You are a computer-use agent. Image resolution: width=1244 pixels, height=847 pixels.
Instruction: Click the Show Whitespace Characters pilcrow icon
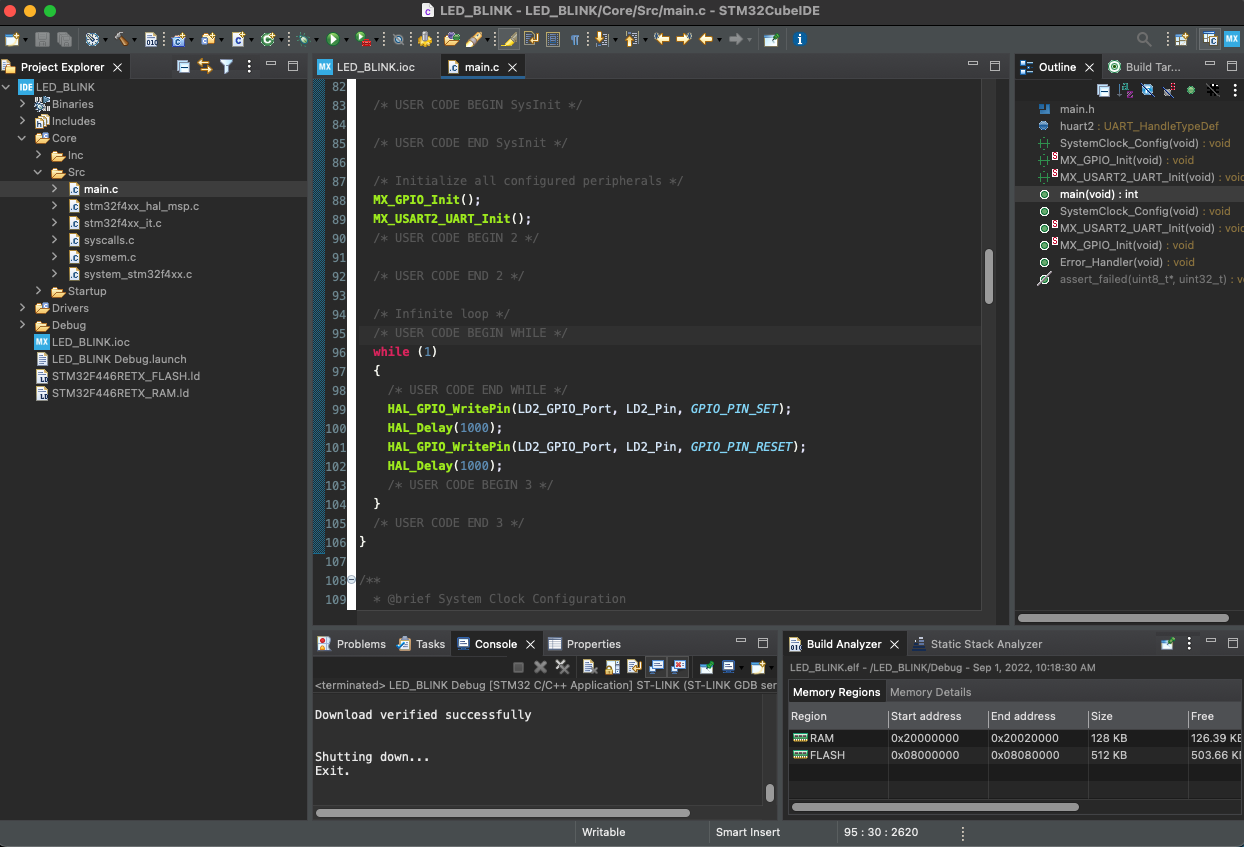pos(575,39)
